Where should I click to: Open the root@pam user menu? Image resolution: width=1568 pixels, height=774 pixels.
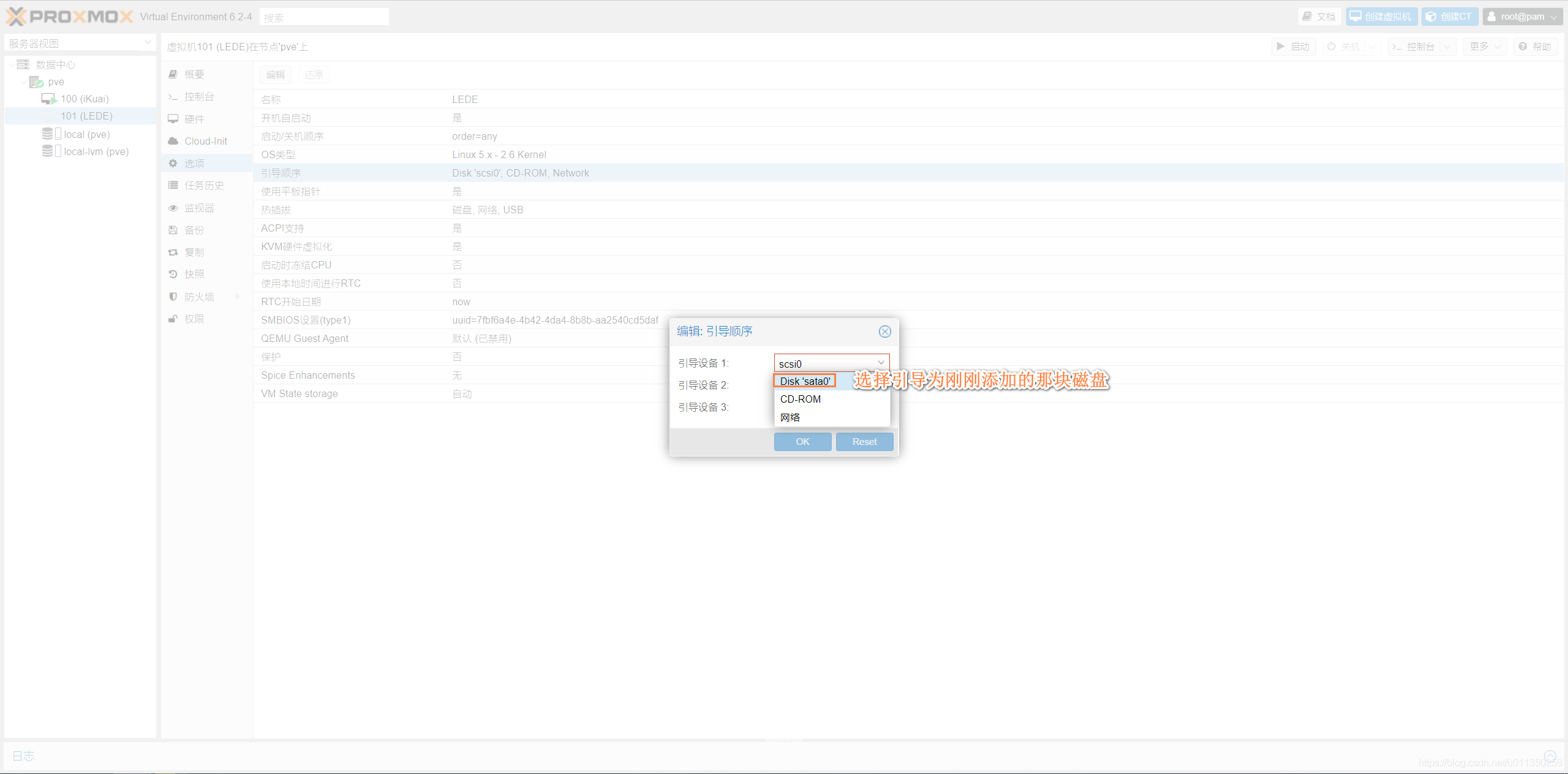tap(1521, 17)
